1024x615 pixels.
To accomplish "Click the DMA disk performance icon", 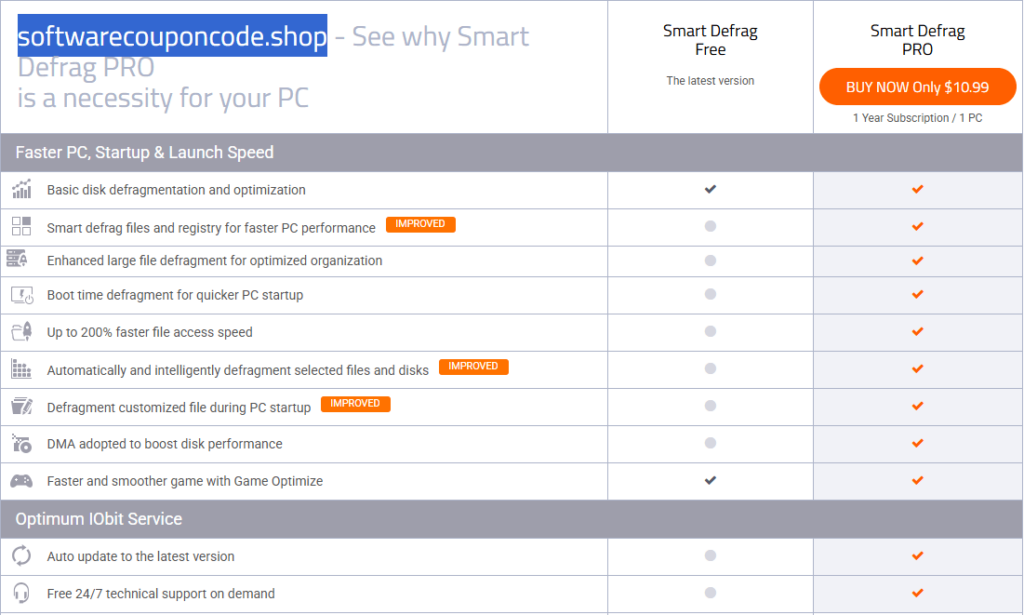I will [22, 443].
